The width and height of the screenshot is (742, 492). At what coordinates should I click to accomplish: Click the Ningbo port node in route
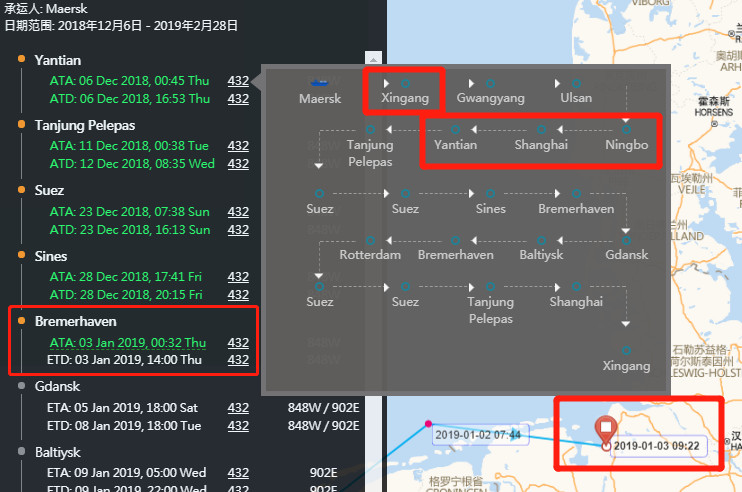tap(627, 129)
